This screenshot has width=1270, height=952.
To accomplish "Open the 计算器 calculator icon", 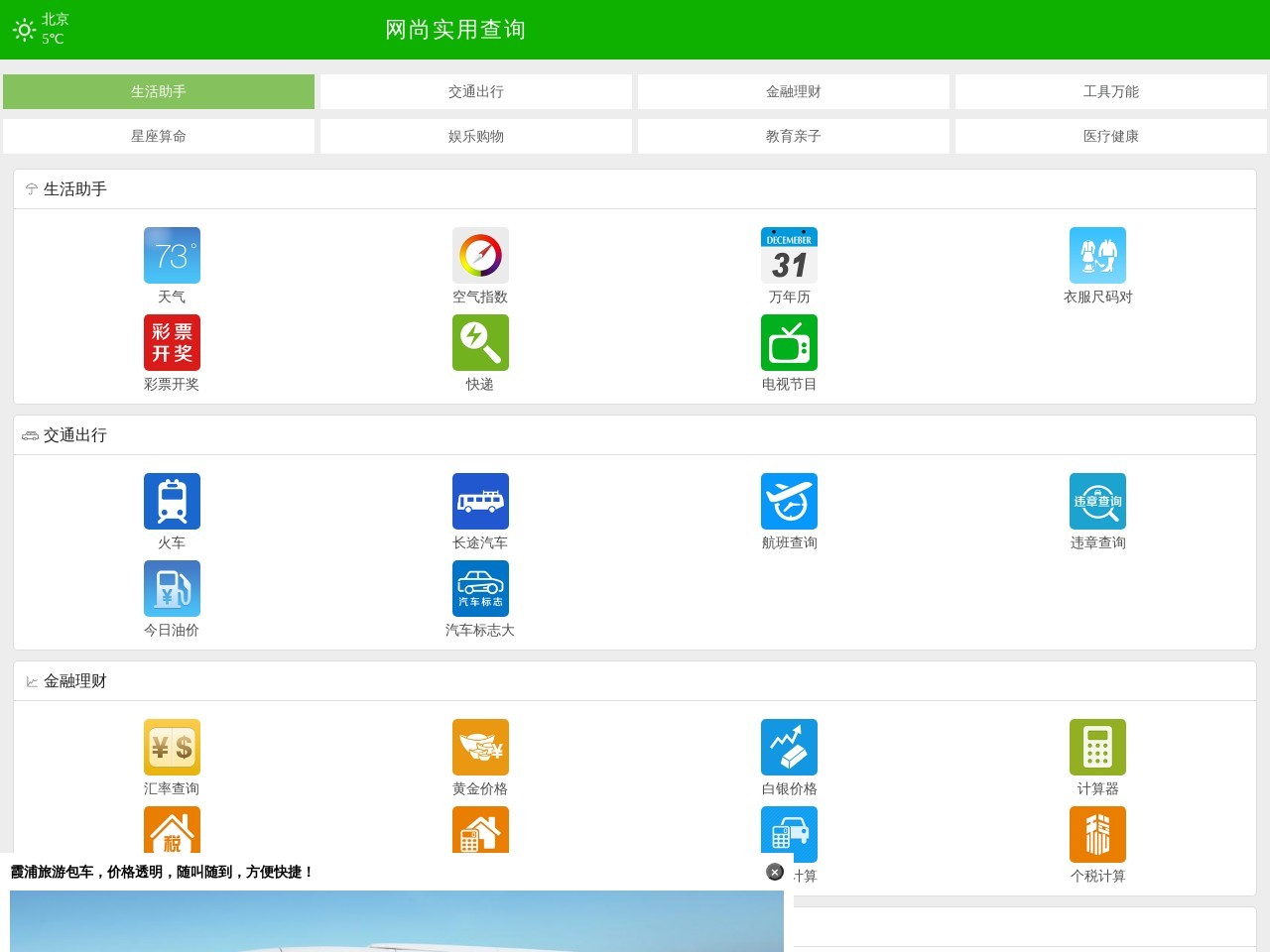I will [x=1097, y=748].
